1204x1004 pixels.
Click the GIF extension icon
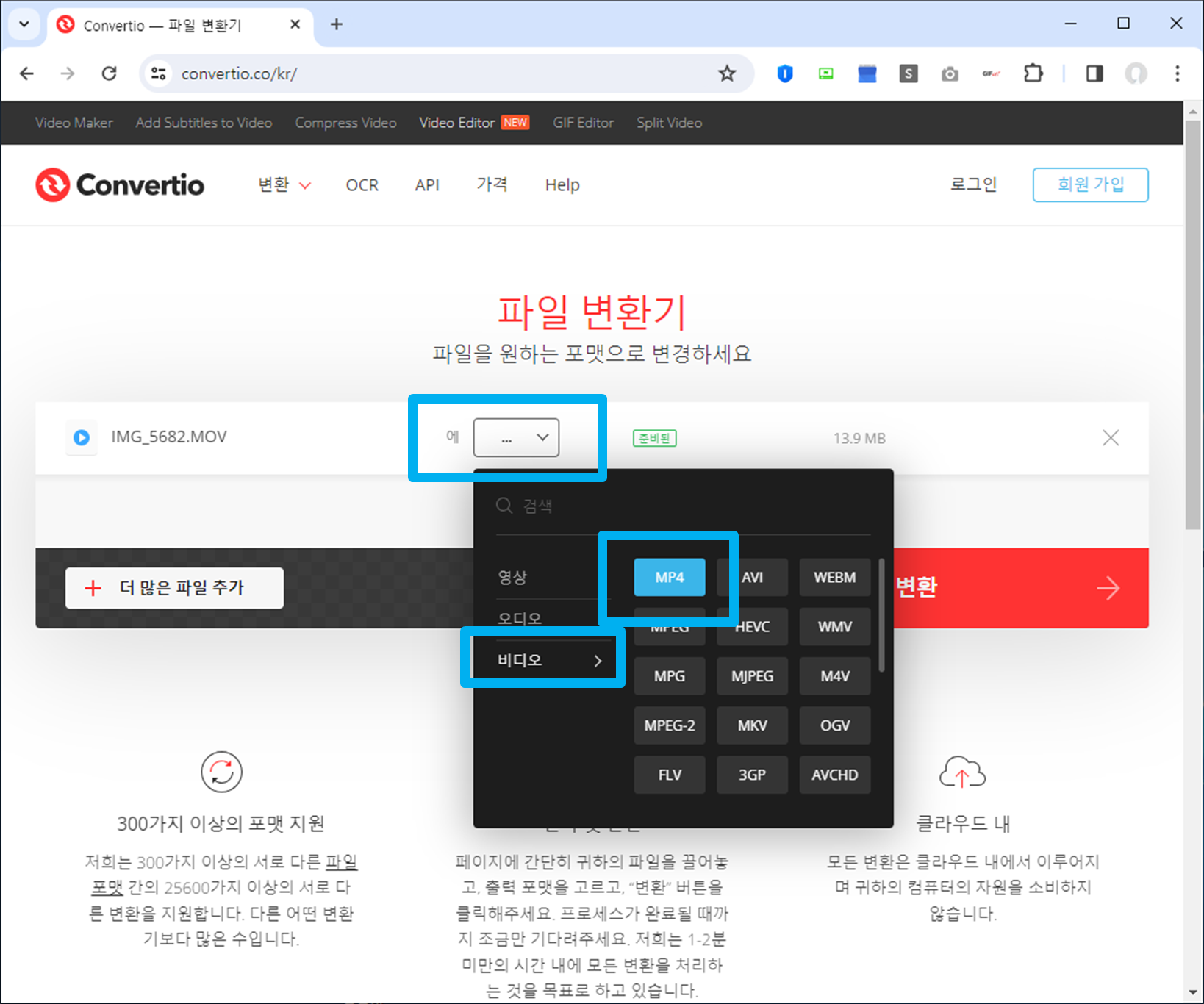991,73
